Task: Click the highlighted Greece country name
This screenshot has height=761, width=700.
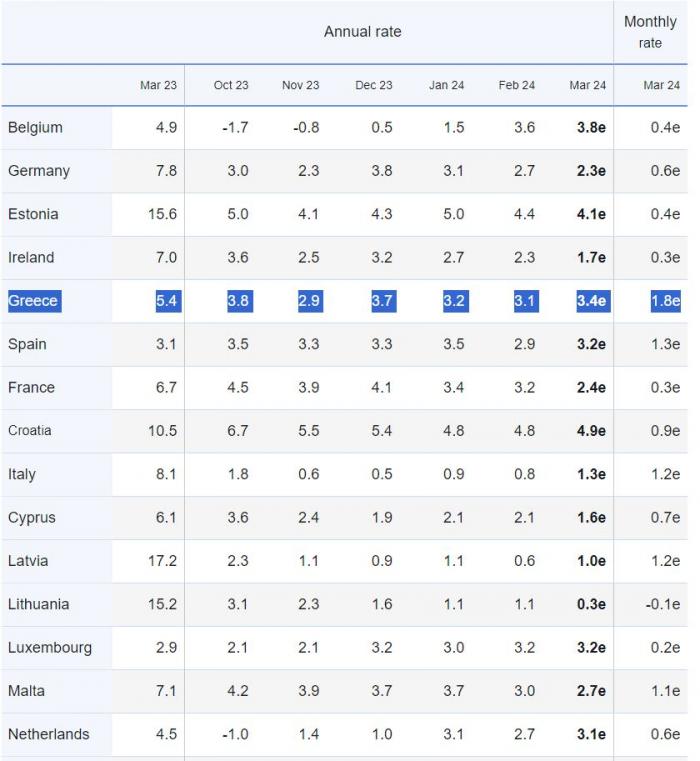Action: click(x=33, y=301)
